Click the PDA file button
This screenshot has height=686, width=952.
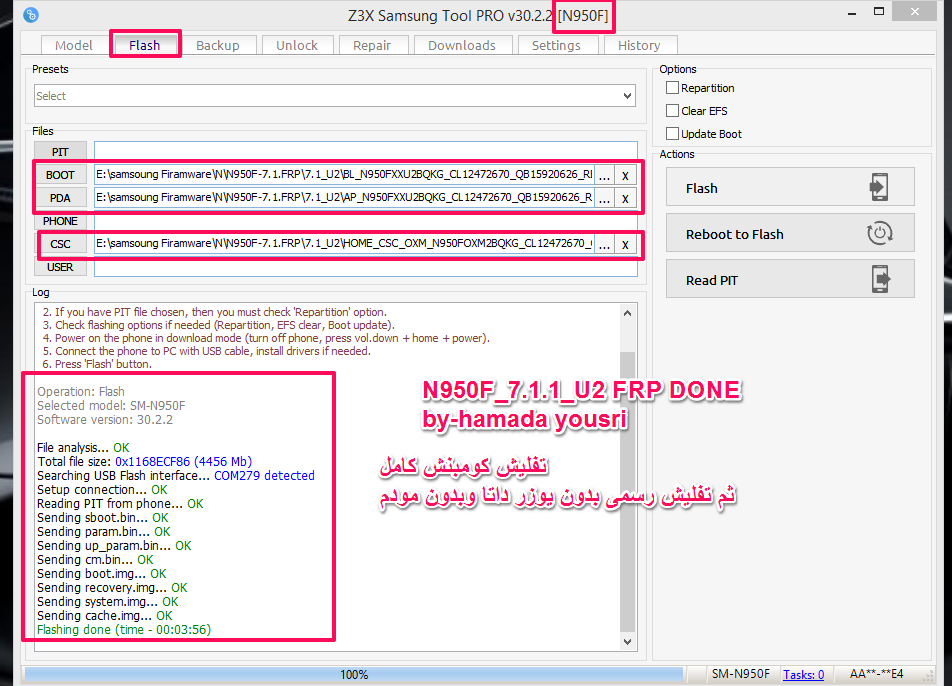pos(60,198)
